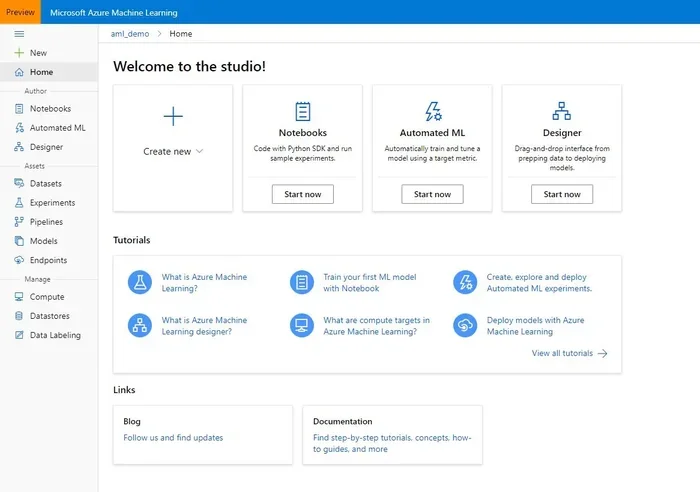Open the Documentation link card

point(392,435)
